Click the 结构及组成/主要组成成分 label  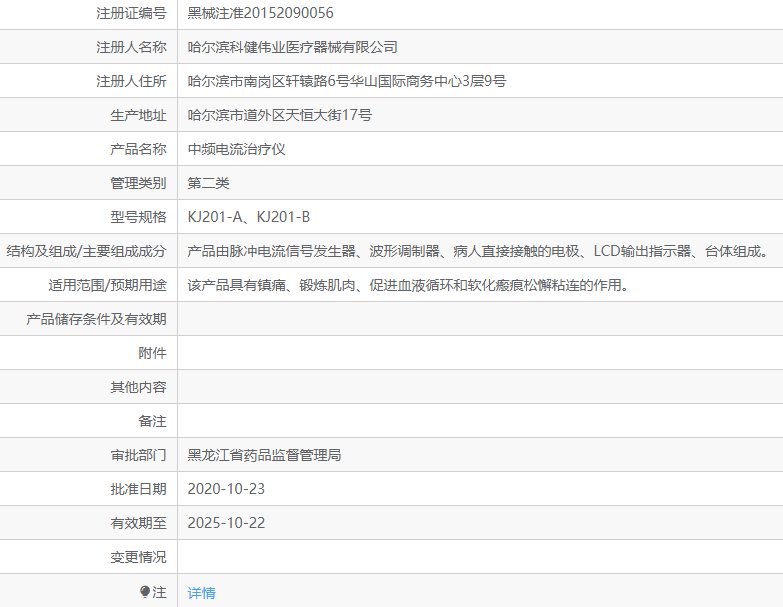tap(86, 251)
